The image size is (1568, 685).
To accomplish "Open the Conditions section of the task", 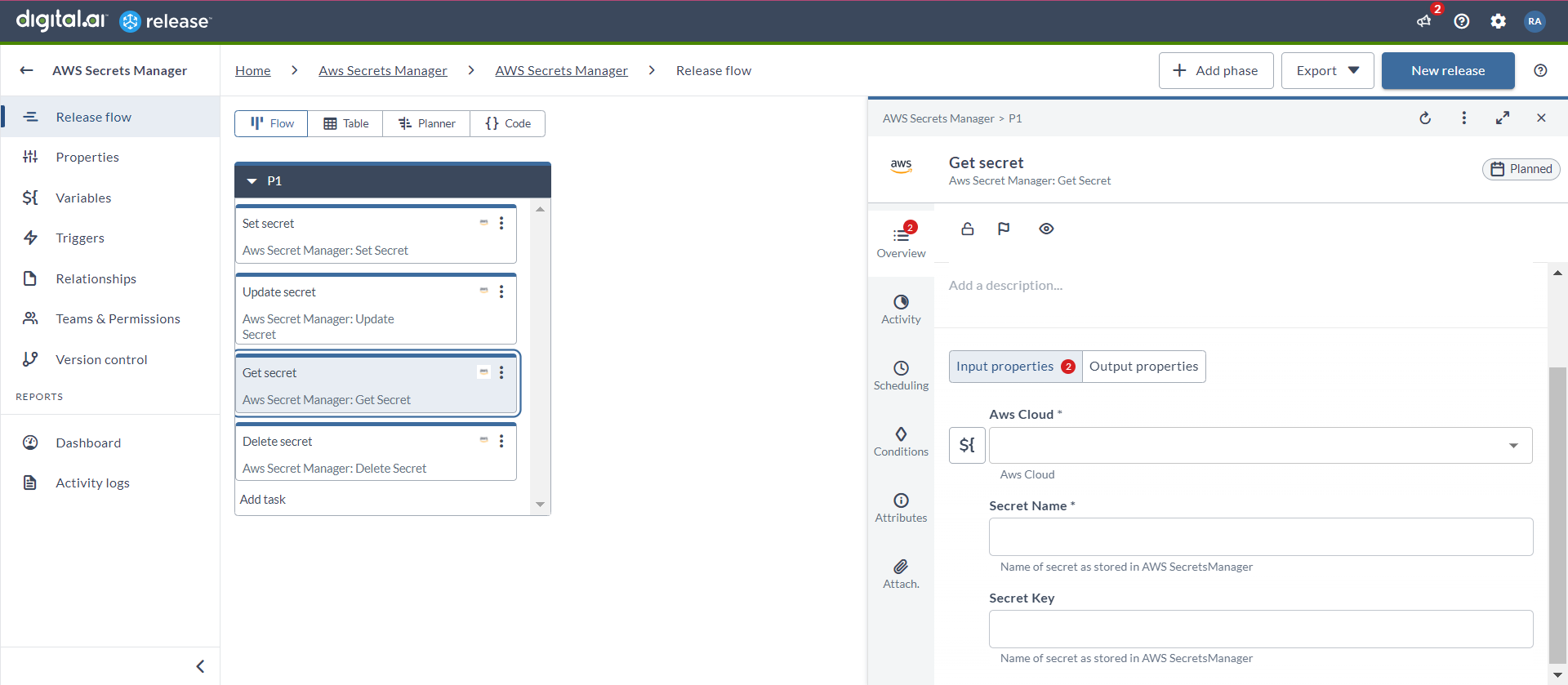I will pyautogui.click(x=901, y=441).
